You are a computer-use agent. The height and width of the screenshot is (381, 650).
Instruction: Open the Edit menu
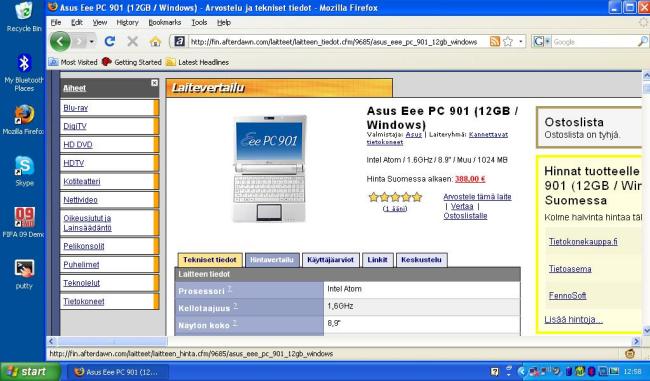77,22
